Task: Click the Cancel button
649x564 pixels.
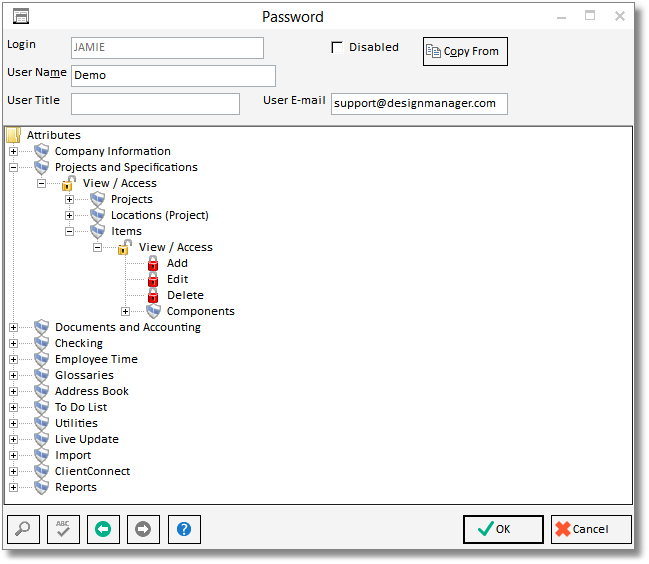Action: [x=591, y=529]
